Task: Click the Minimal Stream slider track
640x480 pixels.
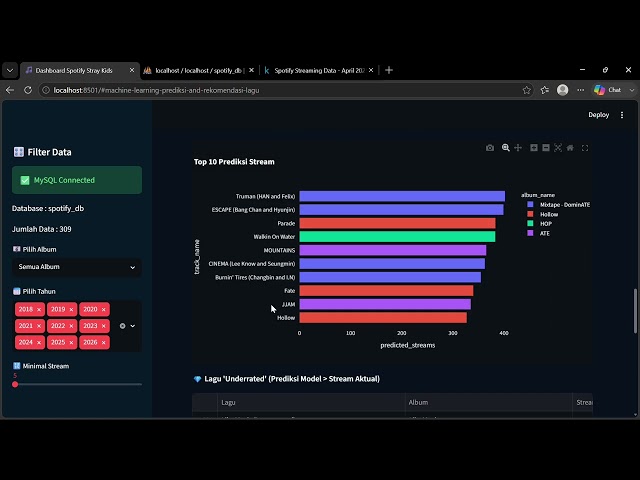Action: [x=80, y=384]
